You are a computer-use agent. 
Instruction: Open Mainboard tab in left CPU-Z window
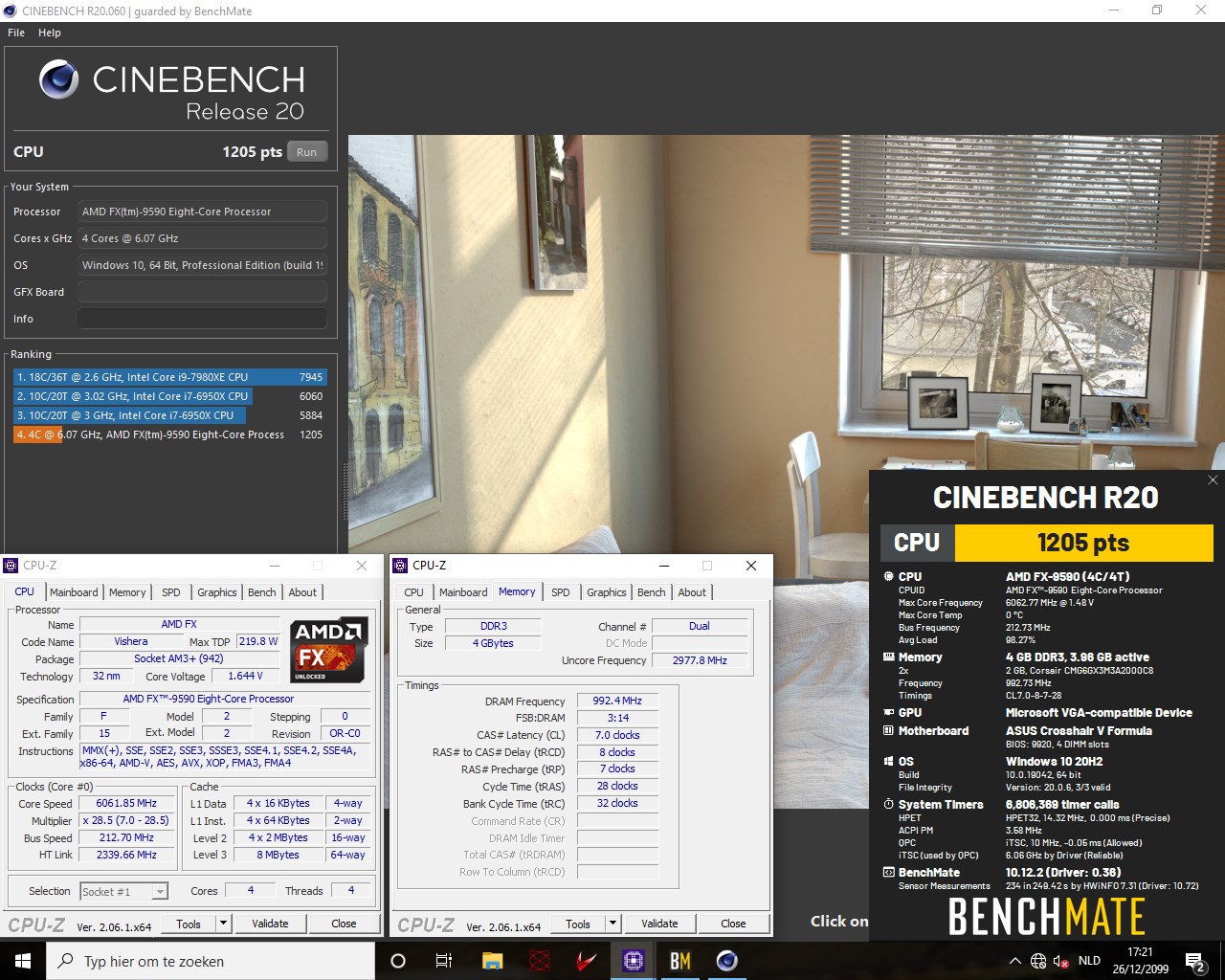click(74, 592)
